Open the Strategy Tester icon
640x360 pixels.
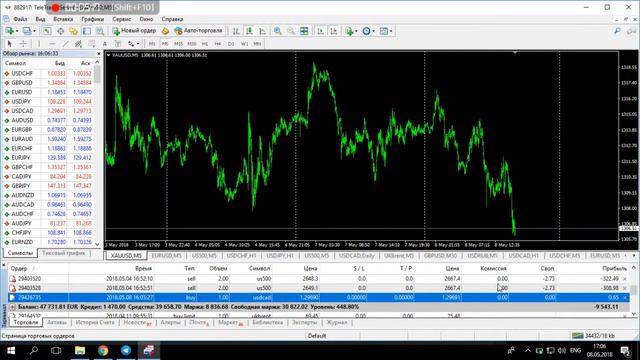click(x=100, y=31)
